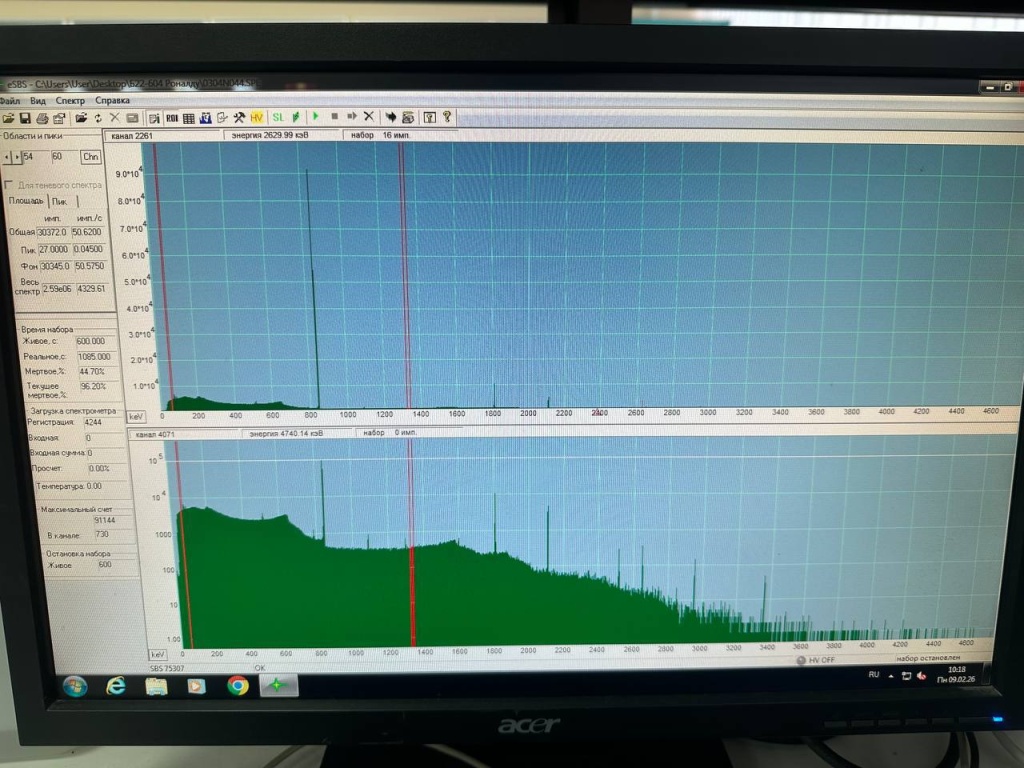Toggle the yellow HV high voltage icon
Viewport: 1024px width, 768px height.
[257, 118]
